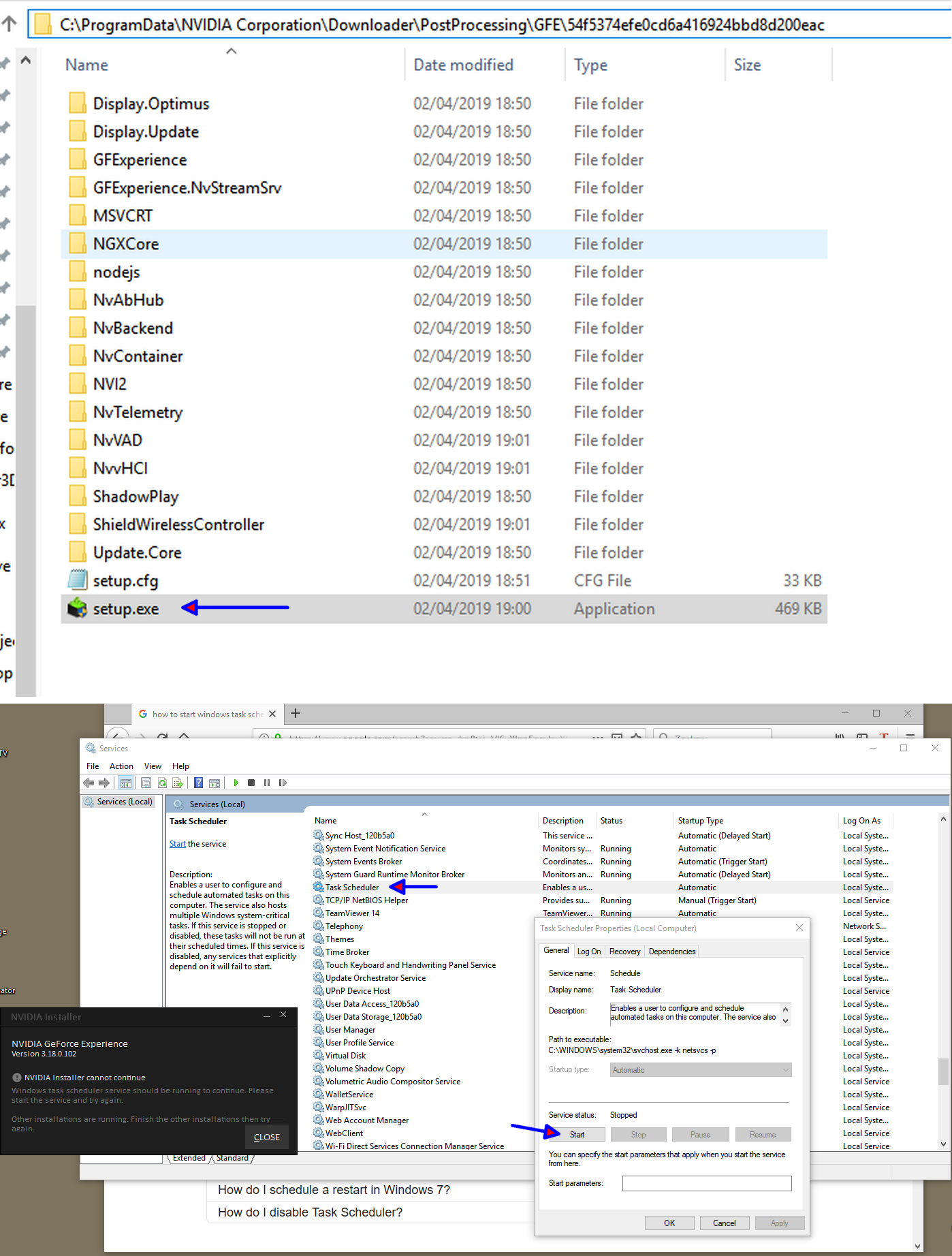
Task: Click the Windows Audio-like WebClient service icon
Action: (x=318, y=1133)
